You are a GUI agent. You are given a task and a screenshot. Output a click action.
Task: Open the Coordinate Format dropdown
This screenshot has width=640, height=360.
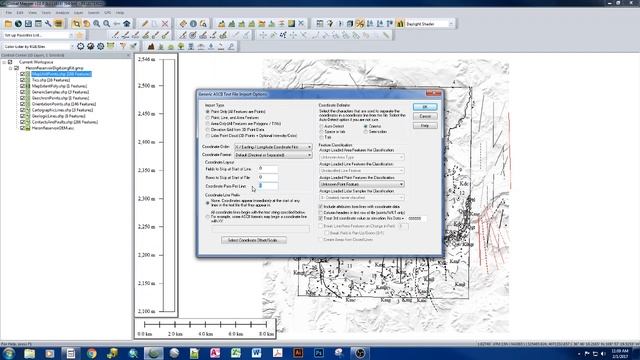coord(273,155)
